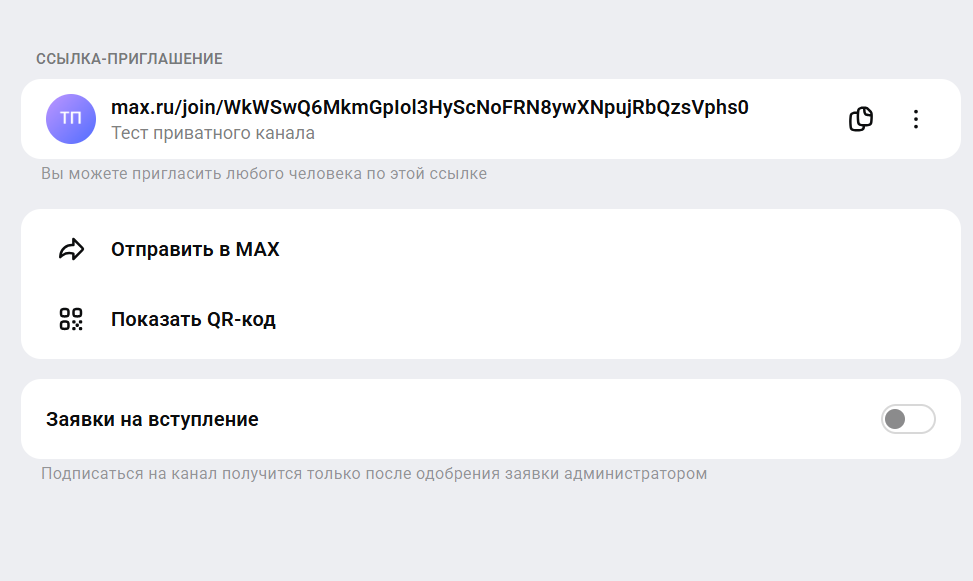Enable the Заявки на вступление switch

[908, 419]
